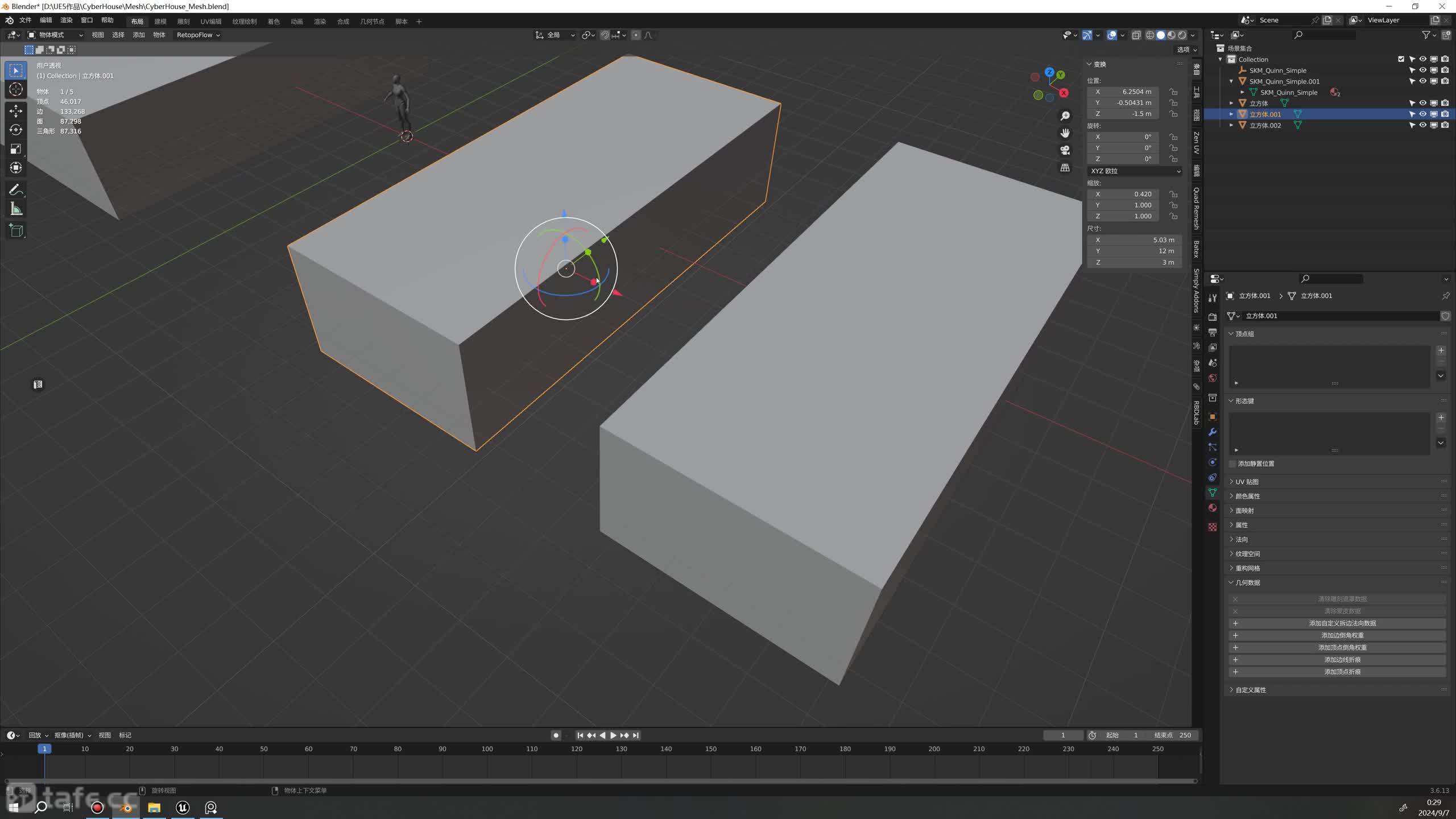Select the Select Box tool
This screenshot has height=819, width=1456.
[x=16, y=71]
